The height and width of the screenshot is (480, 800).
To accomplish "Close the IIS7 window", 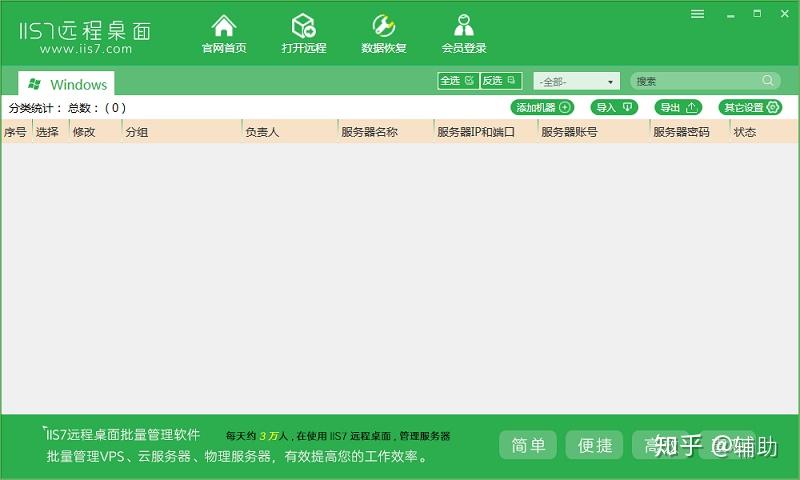I will coord(785,14).
